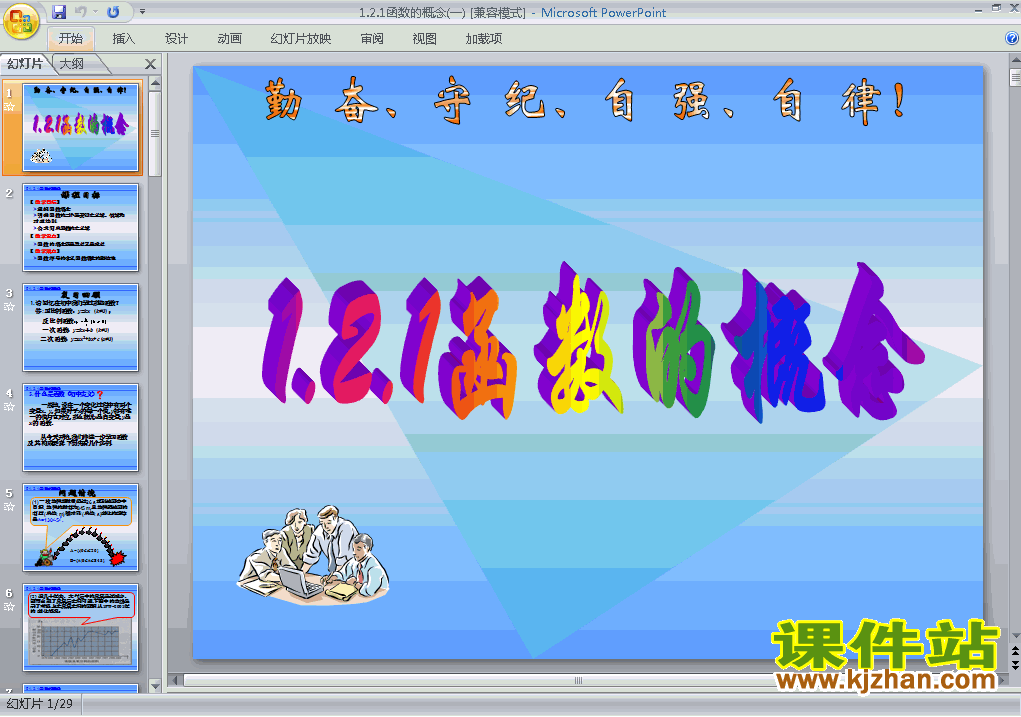Click slide editor vertical scroll up arrow
The width and height of the screenshot is (1021, 717).
[x=1015, y=61]
